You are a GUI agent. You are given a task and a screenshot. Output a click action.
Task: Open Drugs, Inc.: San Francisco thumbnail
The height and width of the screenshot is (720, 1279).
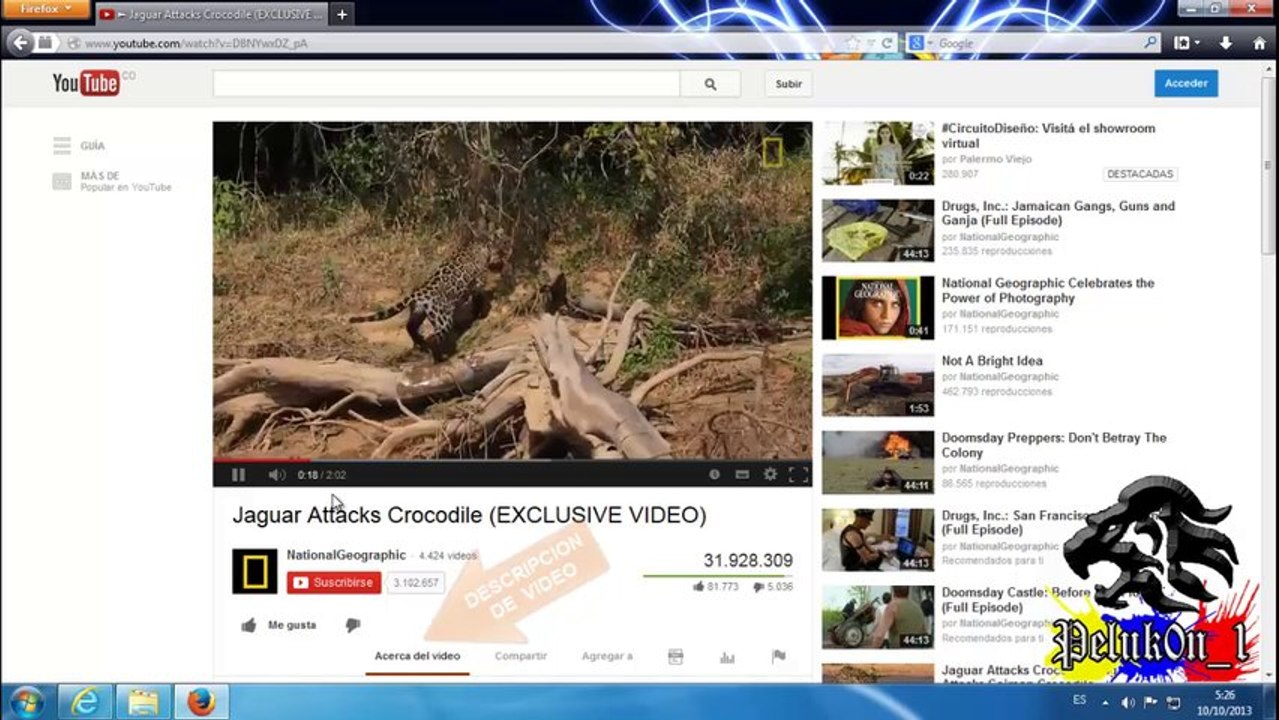tap(878, 540)
